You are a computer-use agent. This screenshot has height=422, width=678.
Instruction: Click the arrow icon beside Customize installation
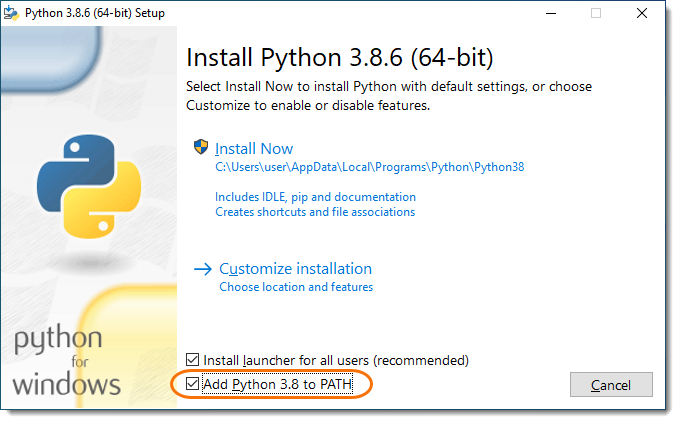point(203,269)
